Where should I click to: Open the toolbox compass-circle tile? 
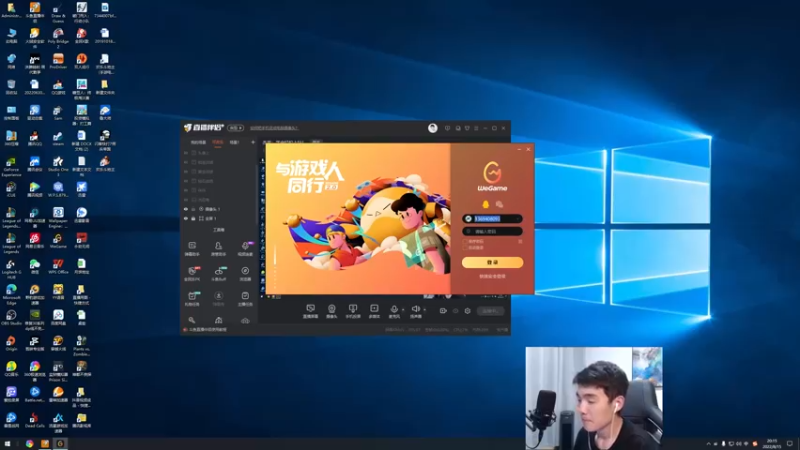coord(245,273)
